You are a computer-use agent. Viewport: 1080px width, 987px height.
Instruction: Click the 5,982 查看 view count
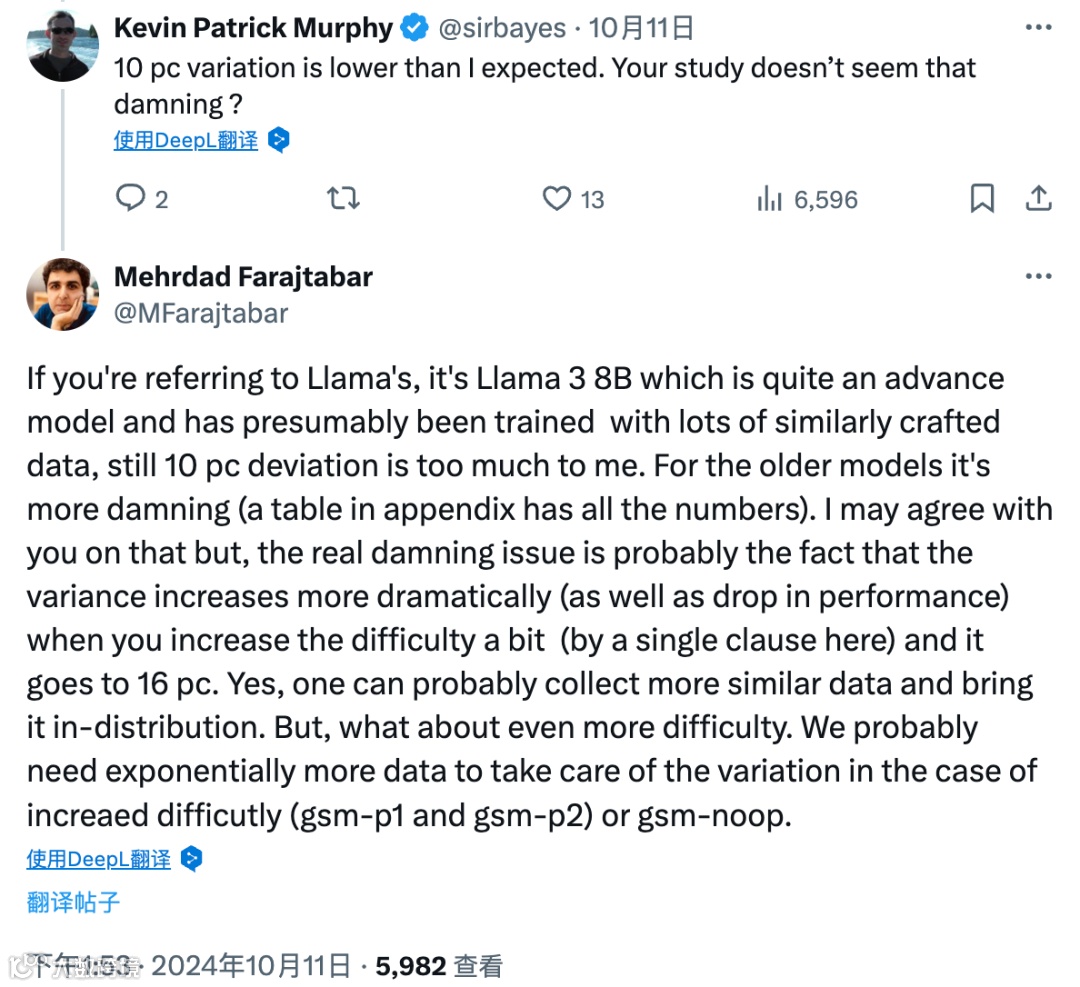(x=438, y=966)
